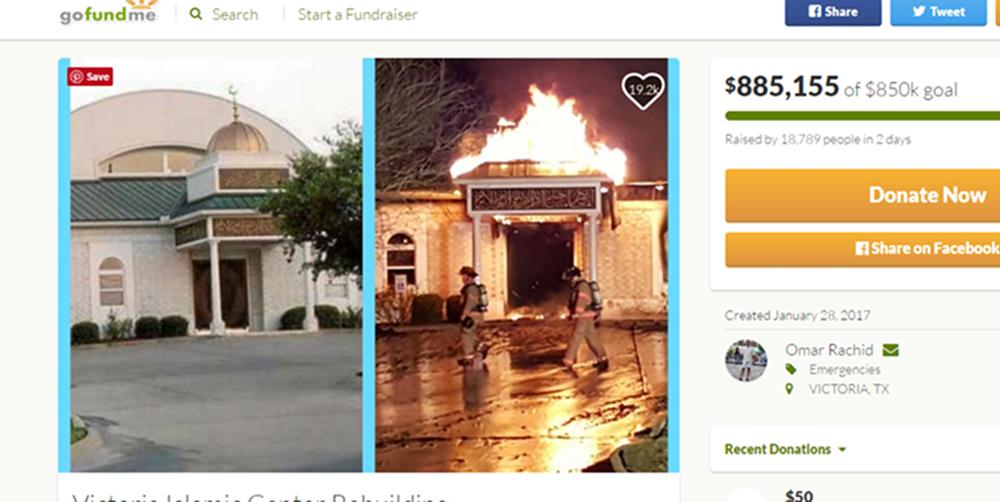Click the green fundraising progress bar

pyautogui.click(x=862, y=115)
